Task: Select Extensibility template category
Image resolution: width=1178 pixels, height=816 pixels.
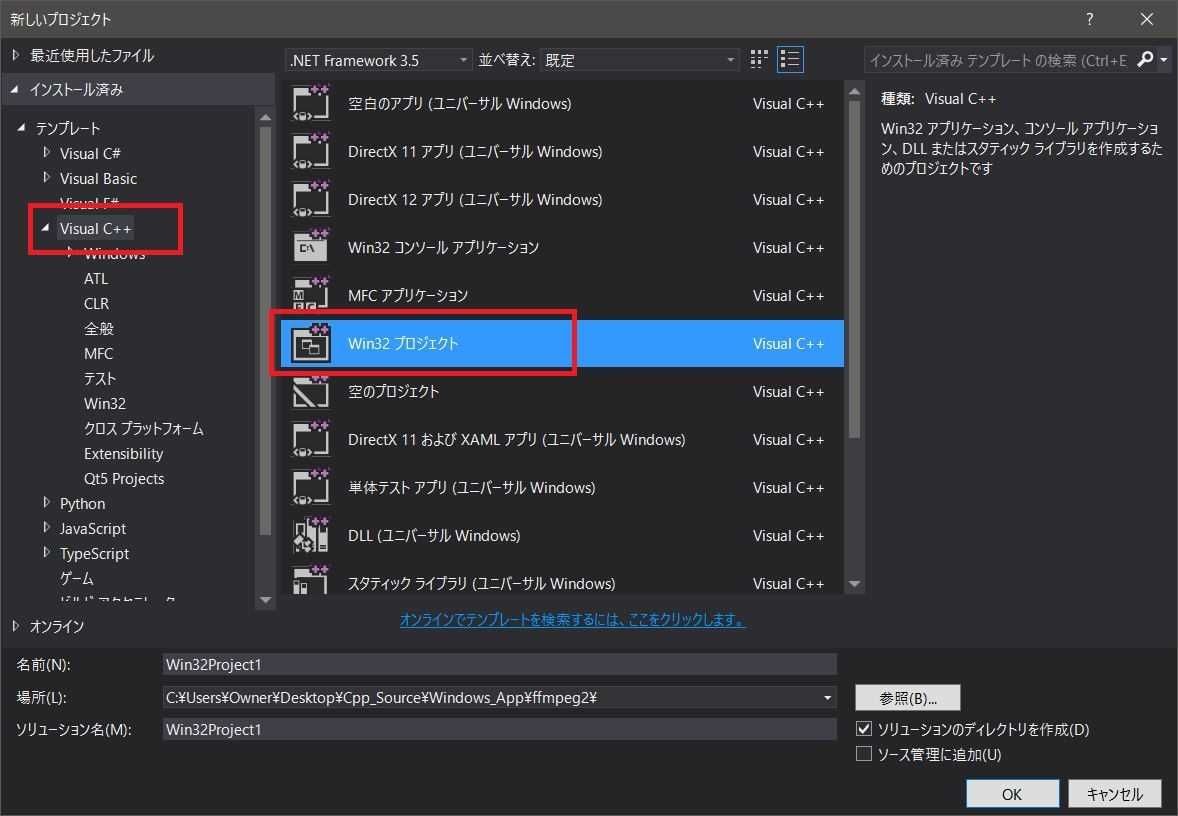Action: [x=123, y=453]
